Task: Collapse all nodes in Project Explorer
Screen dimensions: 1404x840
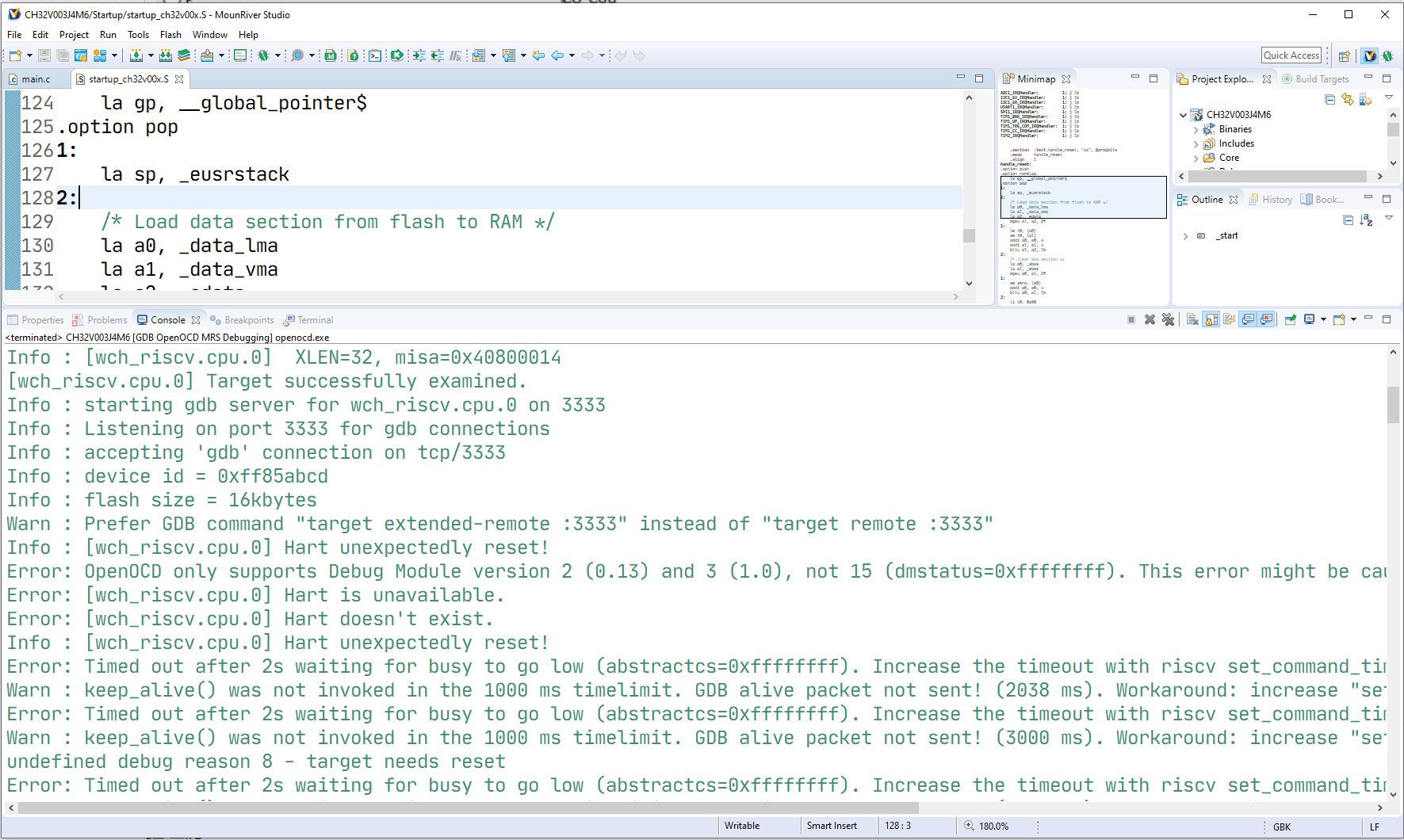Action: click(1330, 99)
